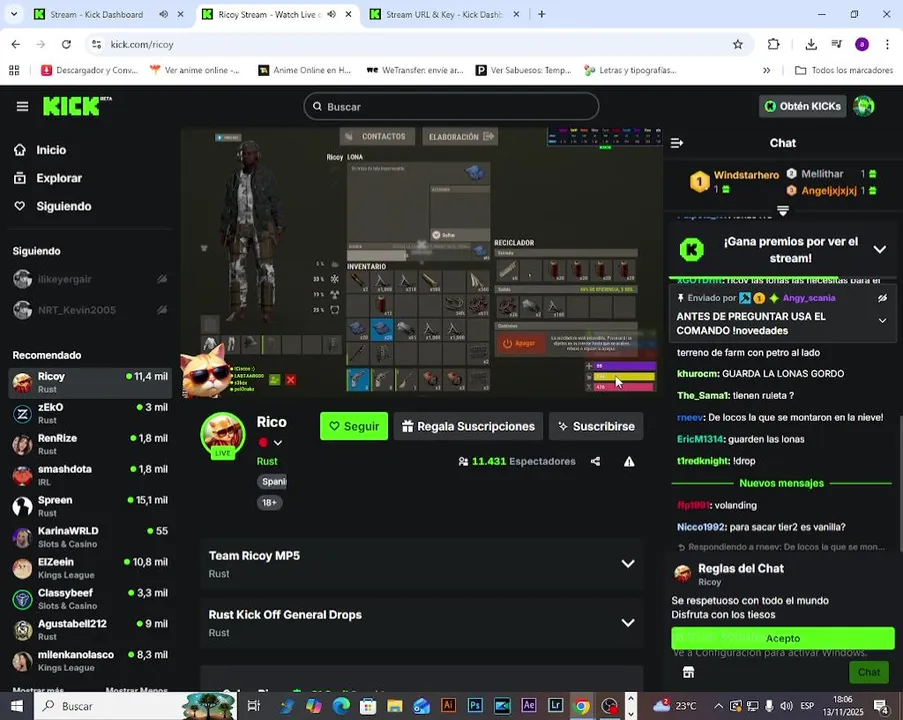This screenshot has height=720, width=903.
Task: Report stream with warning triangle icon
Action: pyautogui.click(x=629, y=461)
